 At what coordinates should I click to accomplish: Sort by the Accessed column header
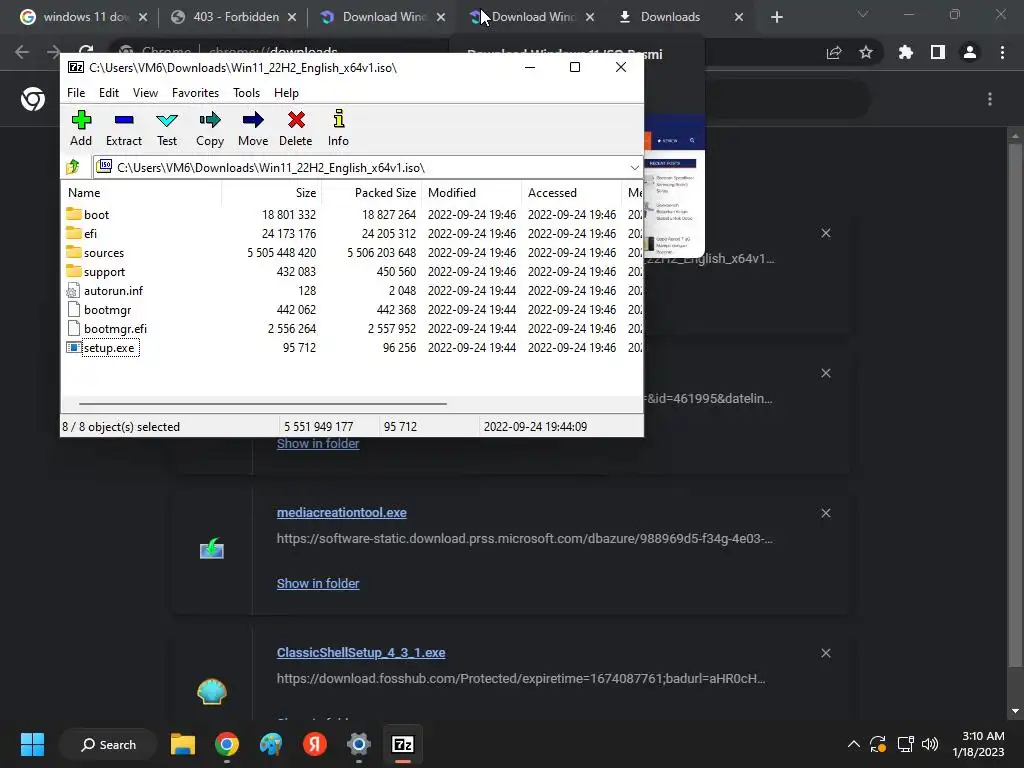tap(571, 193)
